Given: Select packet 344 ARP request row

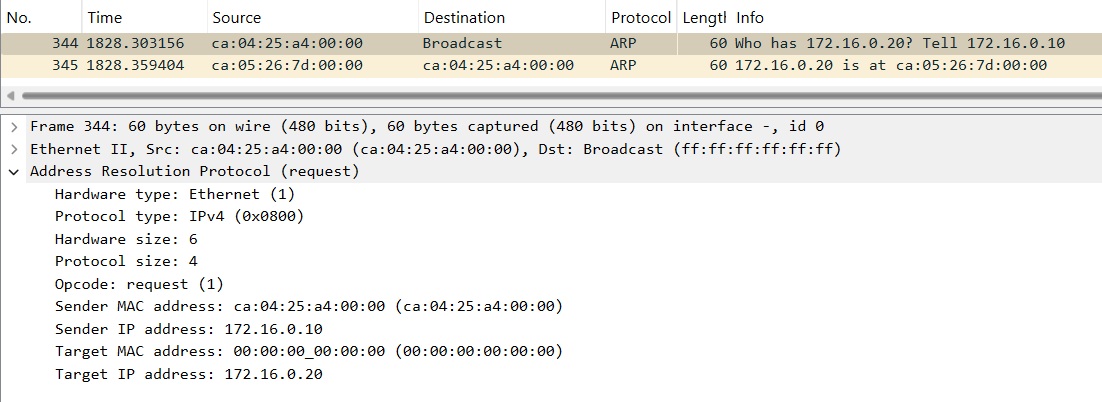Looking at the screenshot, I should 551,44.
